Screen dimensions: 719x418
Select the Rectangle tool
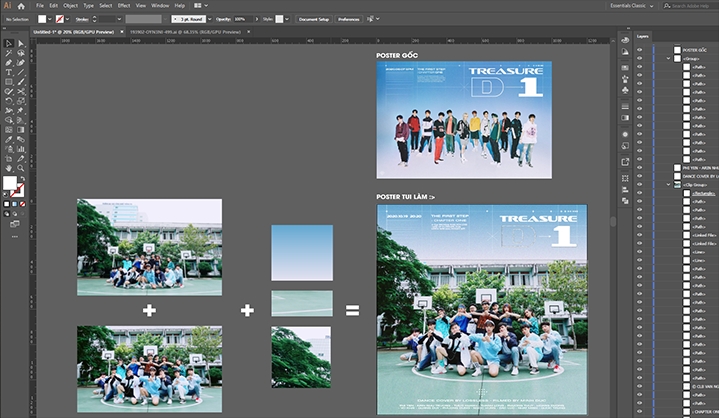(x=9, y=82)
